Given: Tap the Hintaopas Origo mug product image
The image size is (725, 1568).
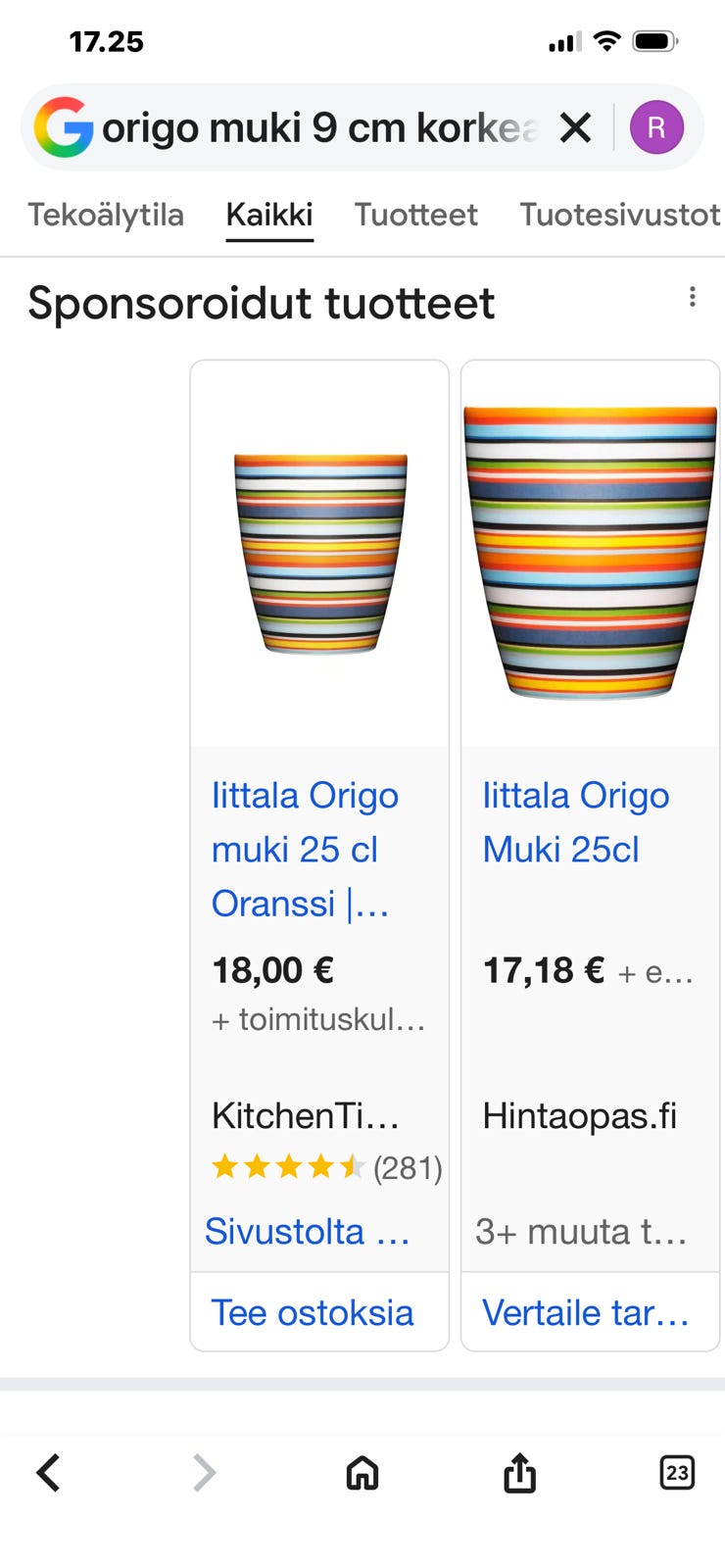Looking at the screenshot, I should 590,554.
